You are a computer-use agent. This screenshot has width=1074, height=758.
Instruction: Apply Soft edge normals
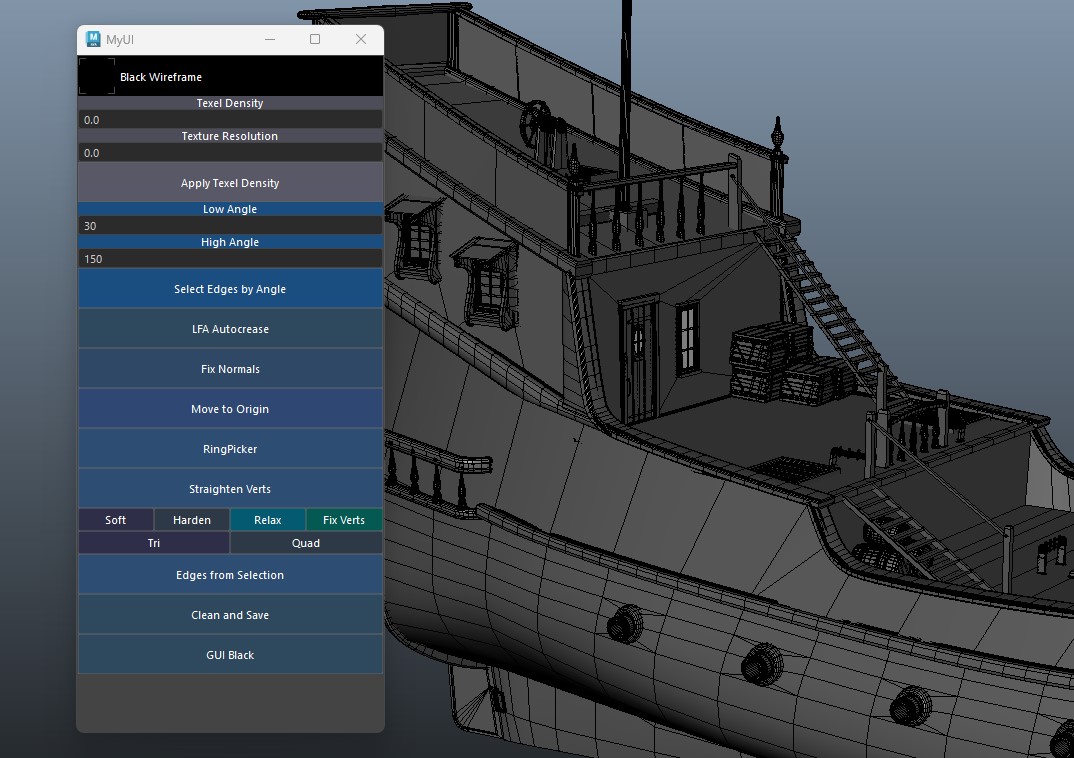point(116,520)
